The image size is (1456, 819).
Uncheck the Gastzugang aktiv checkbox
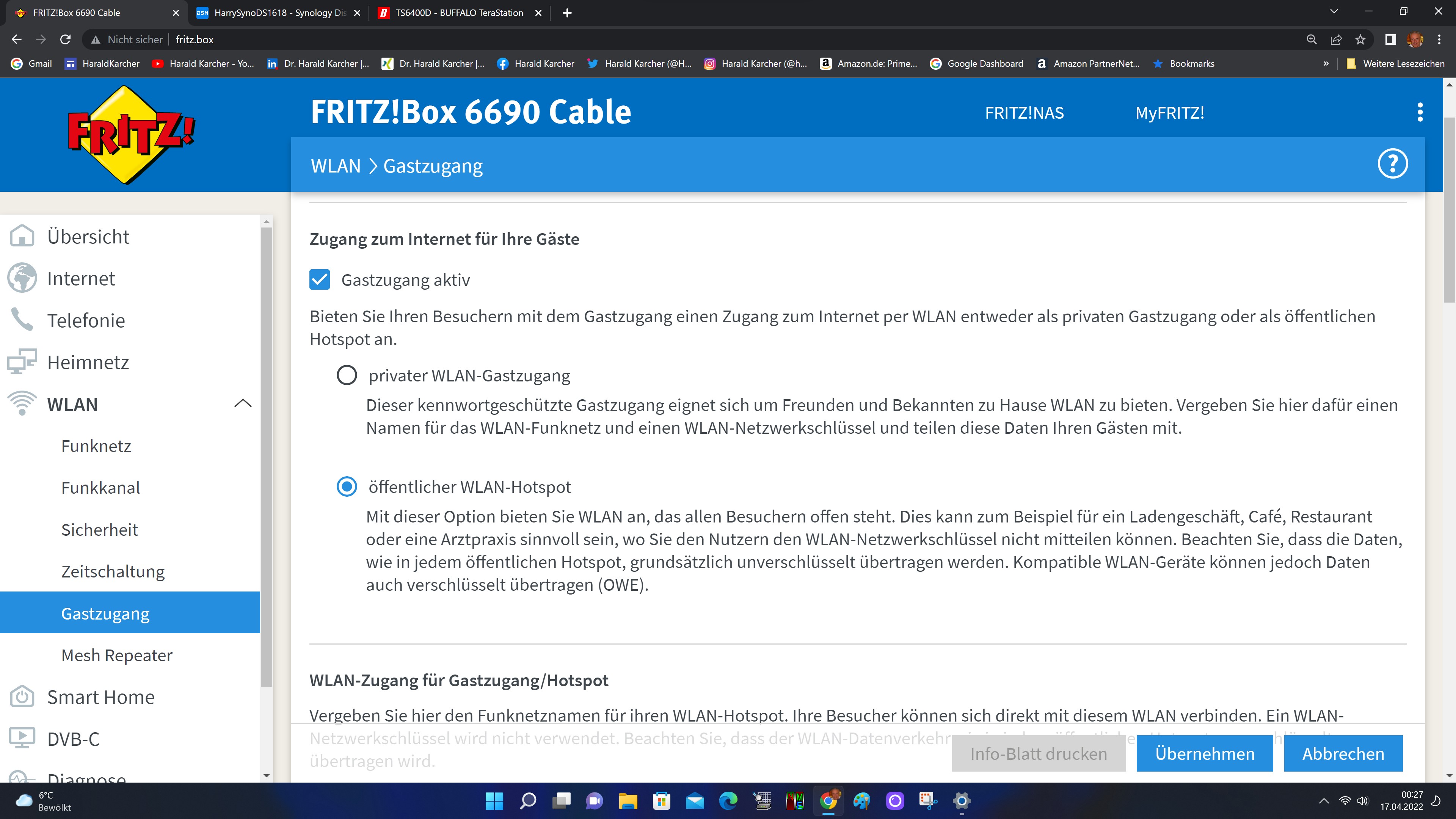pos(320,280)
